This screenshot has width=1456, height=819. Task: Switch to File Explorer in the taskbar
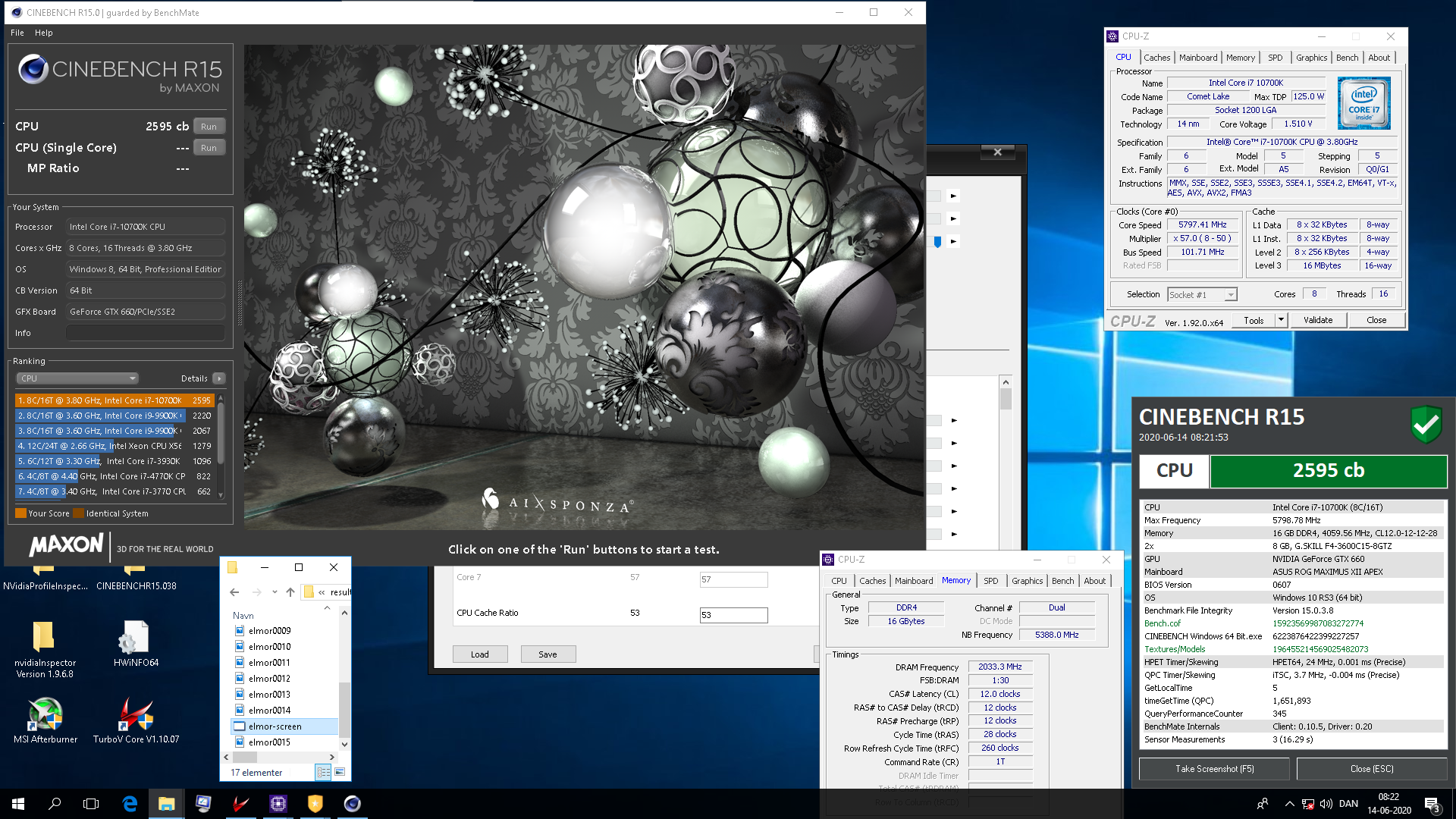click(167, 804)
